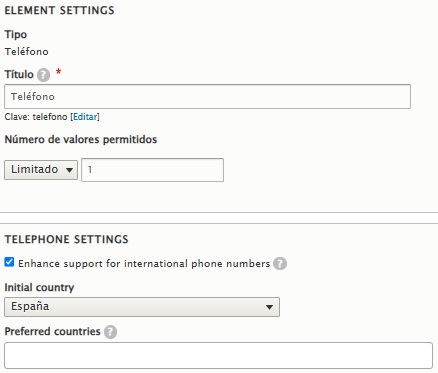Viewport: 438px width, 373px height.
Task: Click the help icon next to Preferred countries
Action: click(x=110, y=332)
